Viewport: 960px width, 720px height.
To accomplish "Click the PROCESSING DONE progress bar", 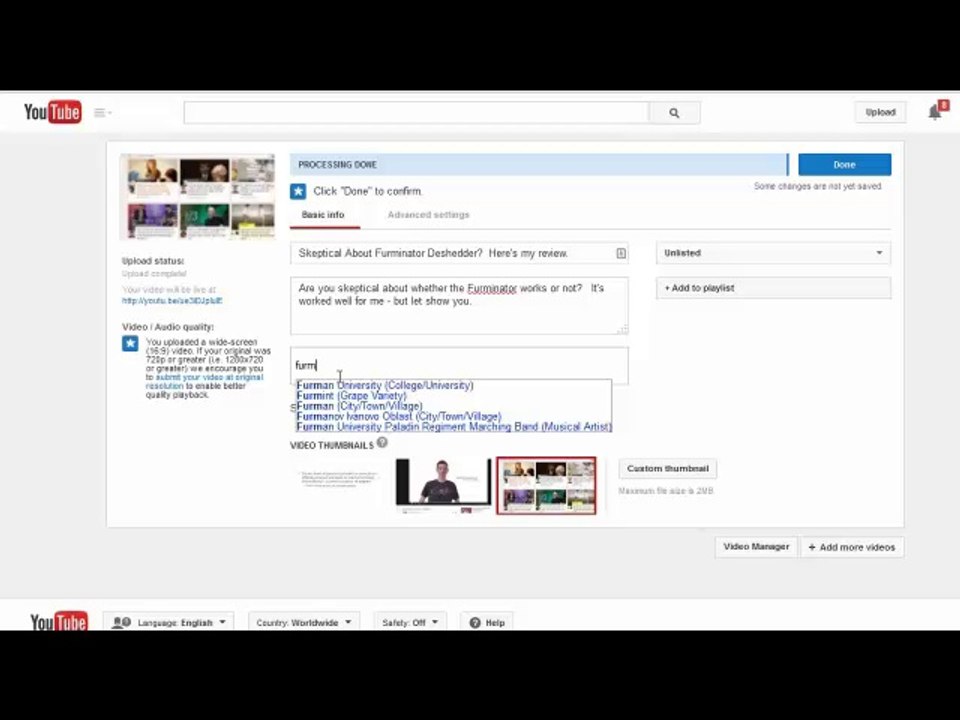I will click(539, 165).
